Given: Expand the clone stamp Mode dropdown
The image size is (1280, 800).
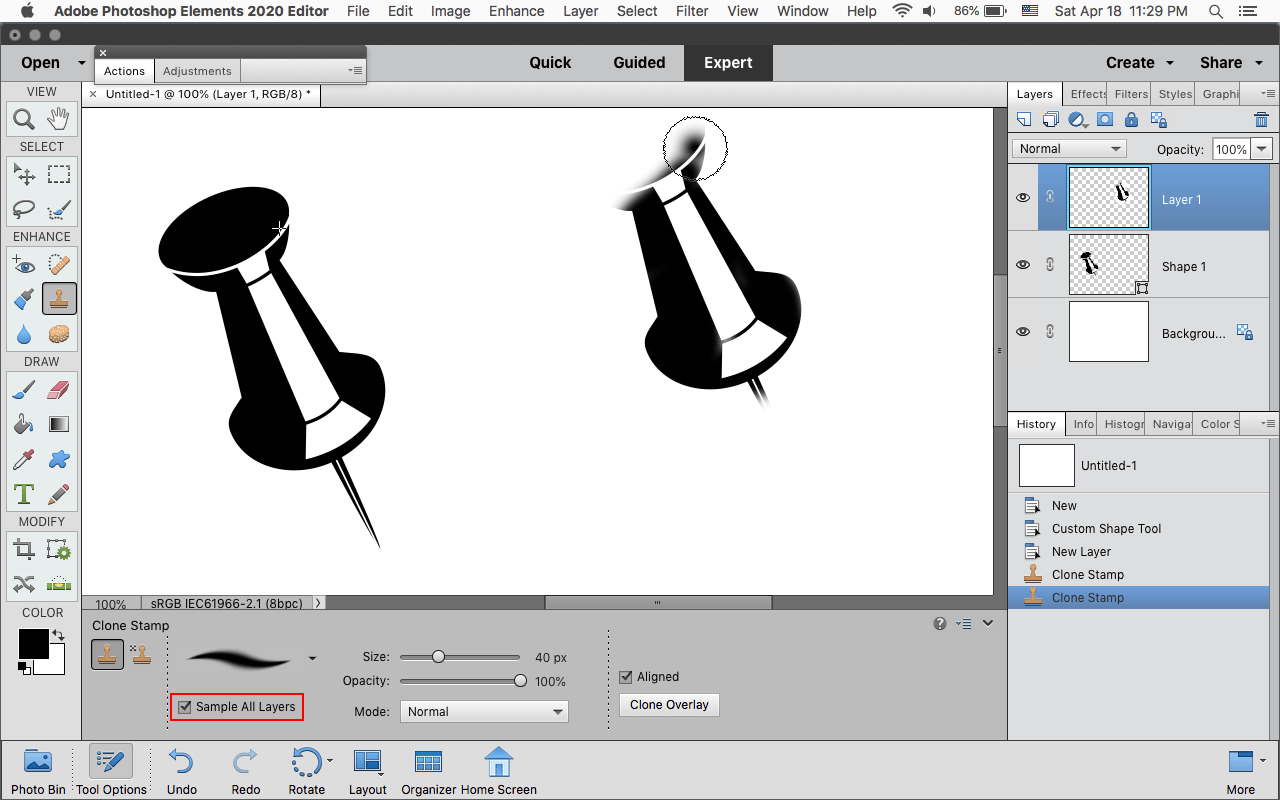Looking at the screenshot, I should pyautogui.click(x=484, y=712).
